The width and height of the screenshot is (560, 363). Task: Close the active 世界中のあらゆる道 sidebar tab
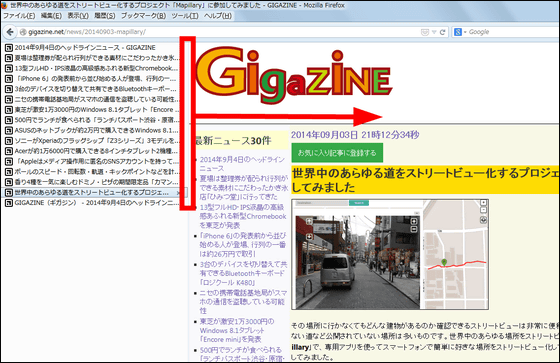click(x=178, y=193)
